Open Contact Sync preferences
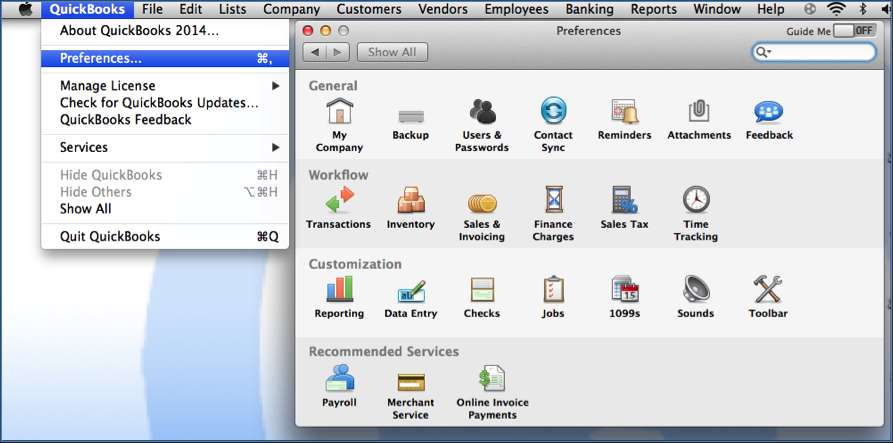Viewport: 893px width, 443px height. click(553, 124)
